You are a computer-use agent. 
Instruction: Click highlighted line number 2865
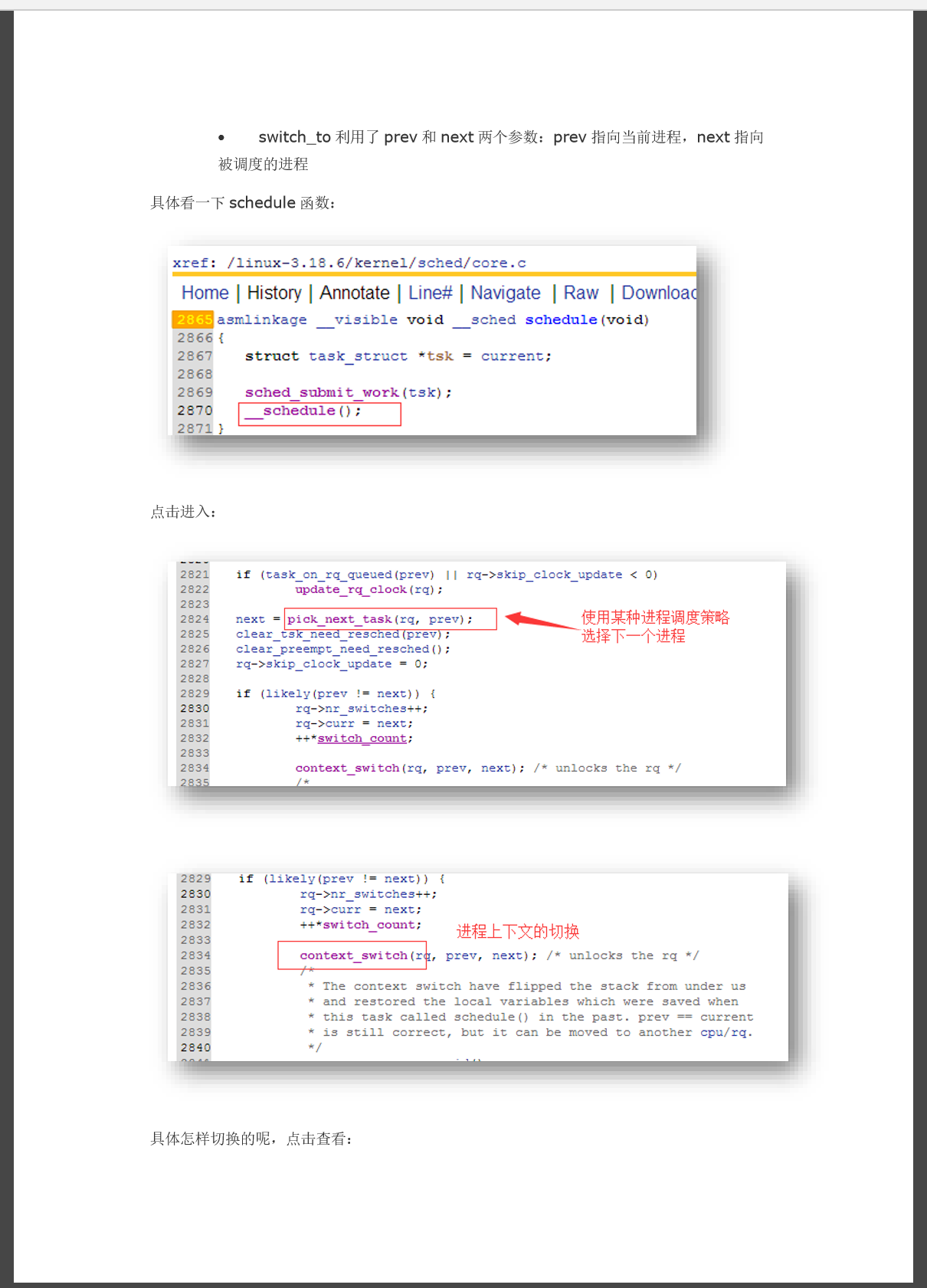pos(193,320)
